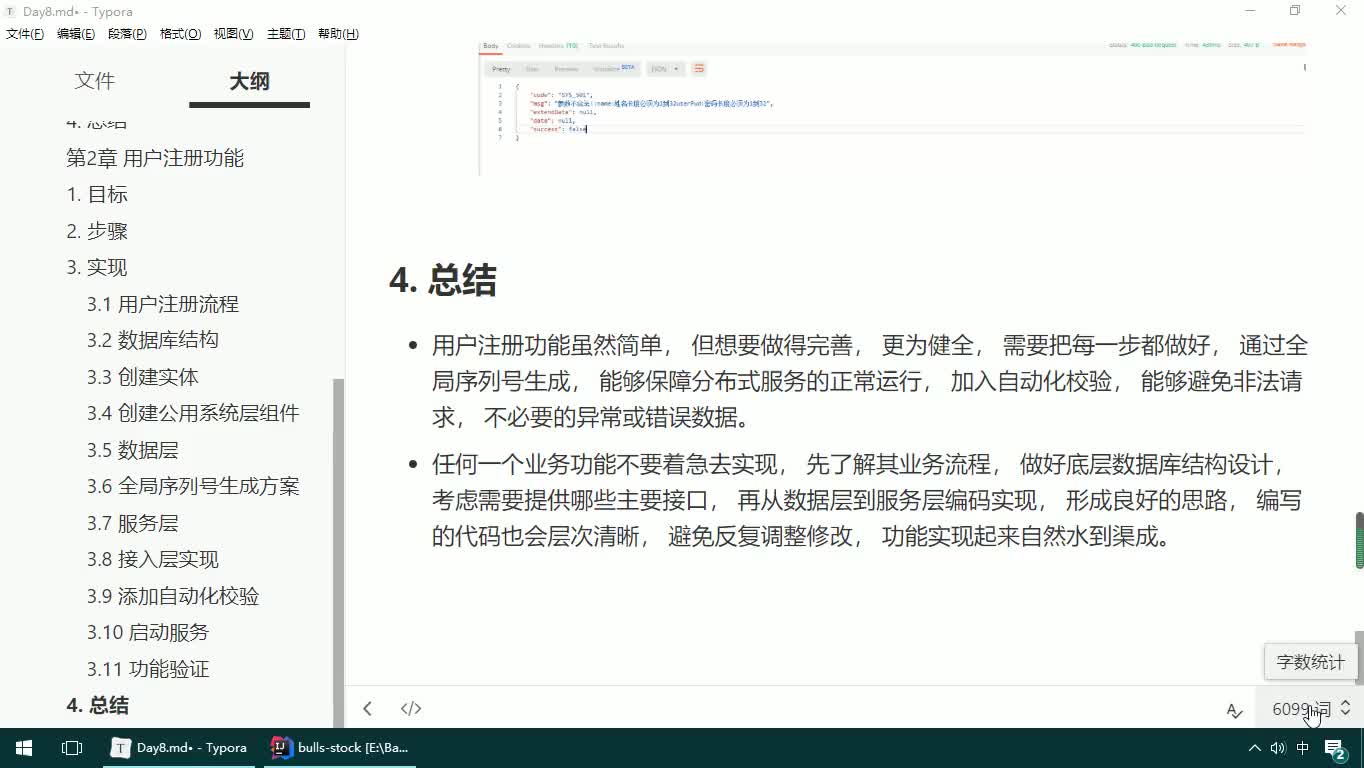Screen dimensions: 1364x768
Task: Click the sidebar outline scrollbar thumb
Action: [x=338, y=553]
